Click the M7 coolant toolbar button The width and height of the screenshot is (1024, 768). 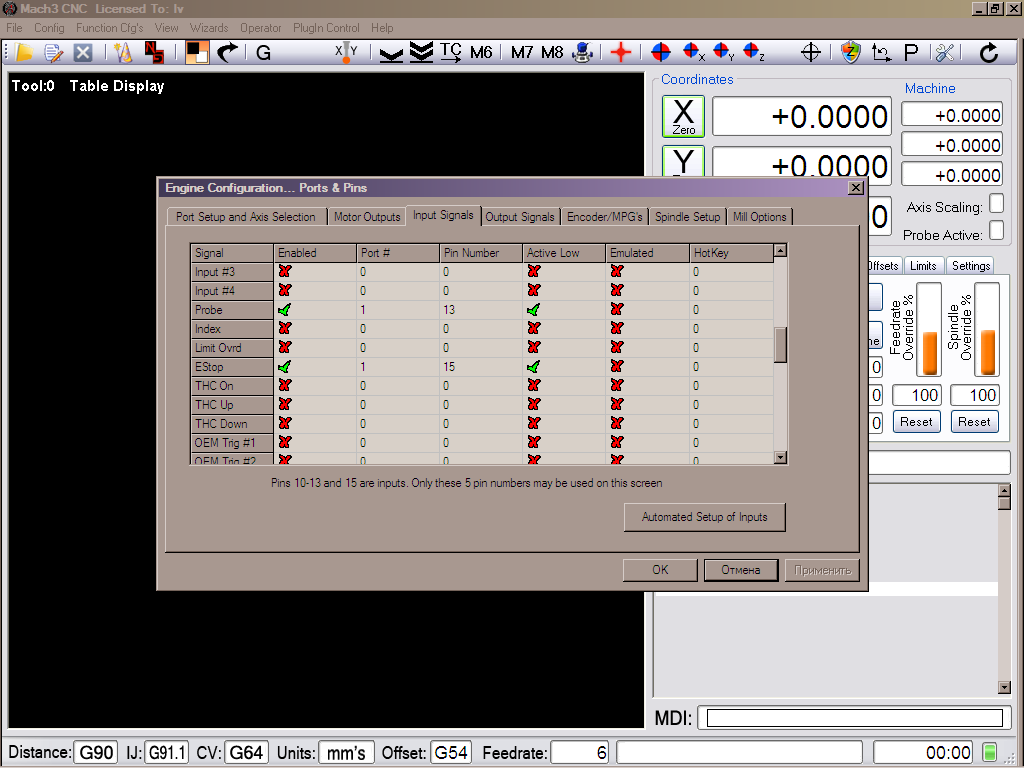point(522,52)
